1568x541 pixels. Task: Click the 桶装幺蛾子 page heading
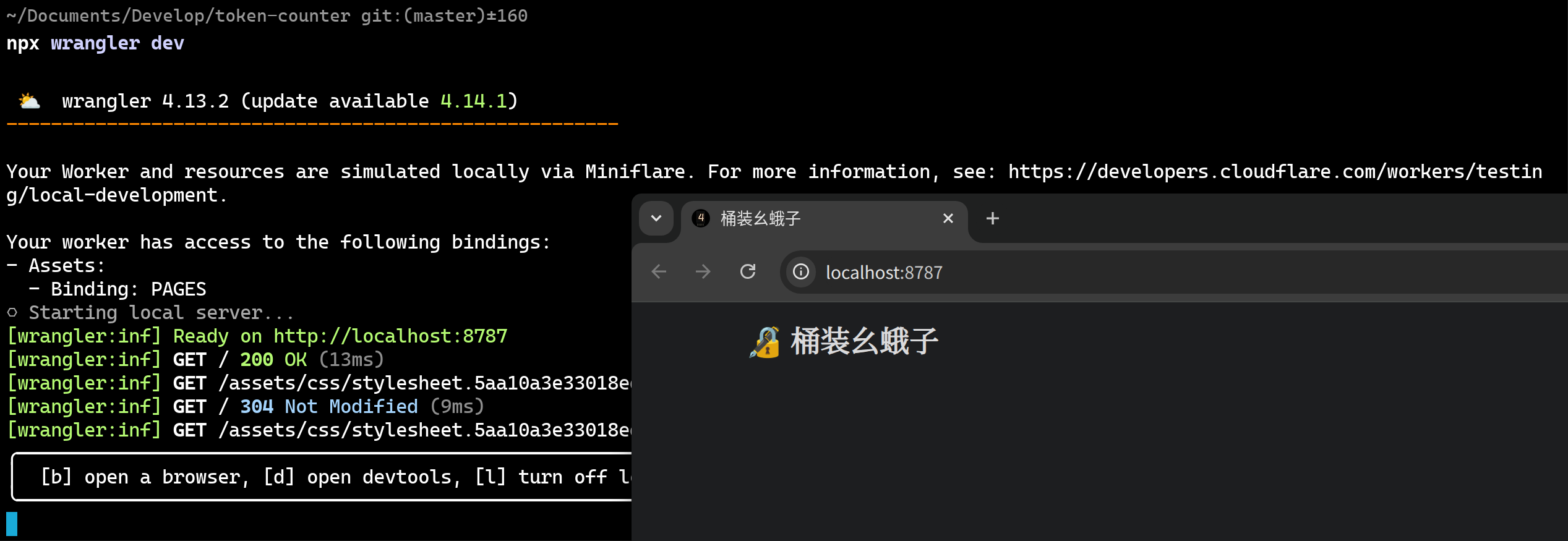pyautogui.click(x=864, y=342)
